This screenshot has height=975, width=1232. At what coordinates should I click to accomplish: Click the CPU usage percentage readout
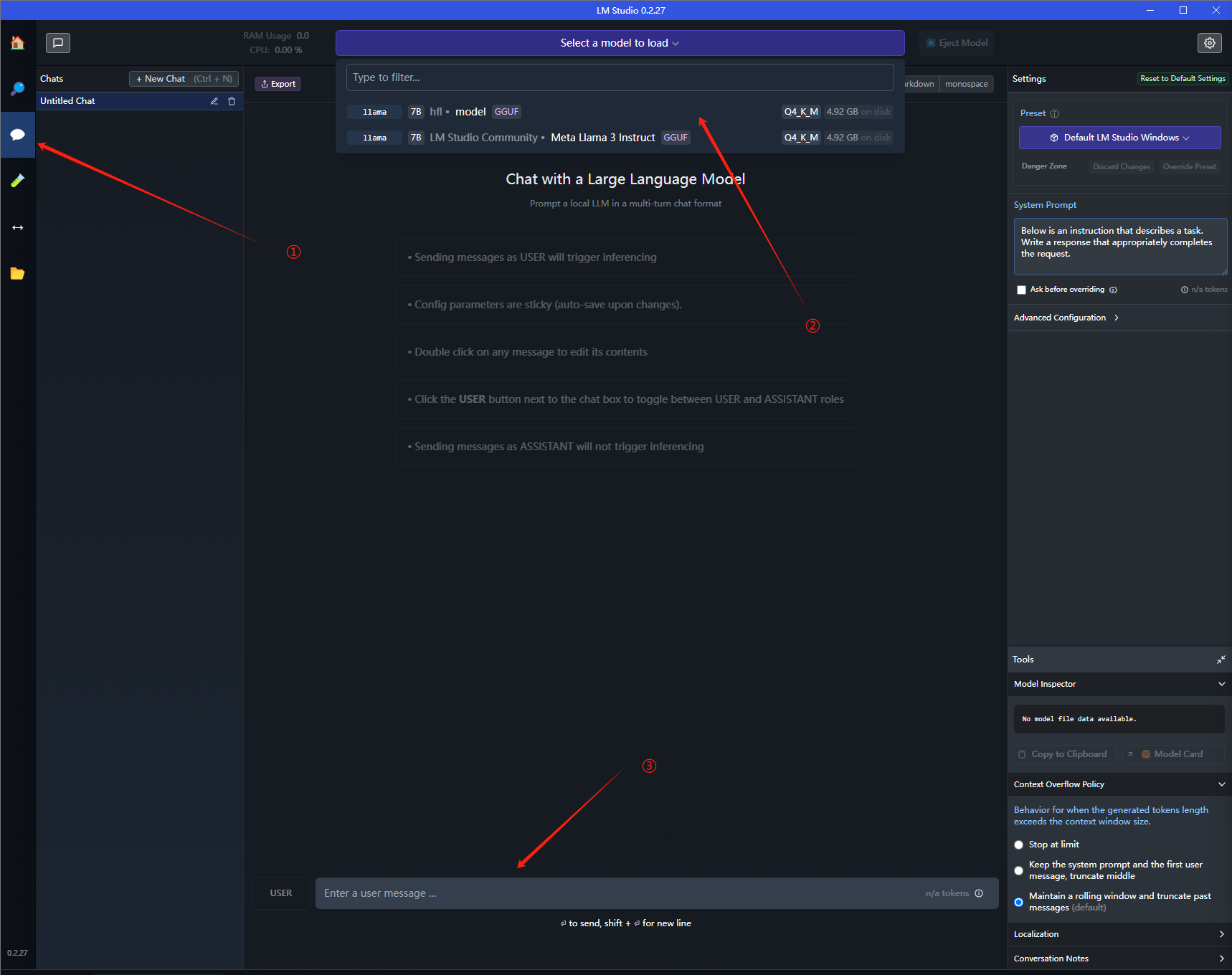(x=276, y=50)
